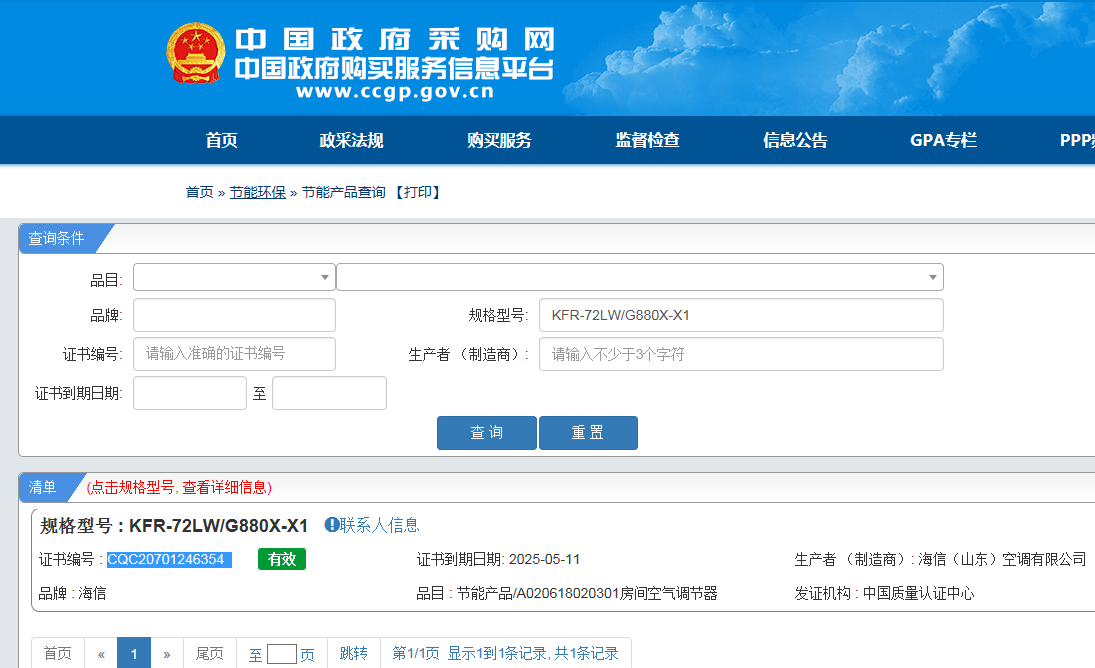This screenshot has height=668, width=1095.
Task: Open the 信息公告 menu item
Action: [795, 140]
